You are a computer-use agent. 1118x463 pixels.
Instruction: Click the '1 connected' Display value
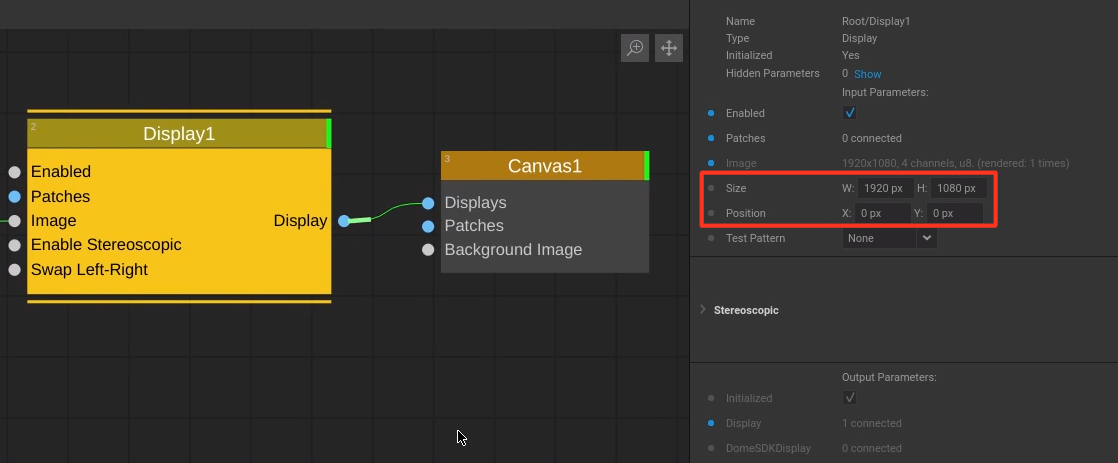pyautogui.click(x=872, y=423)
